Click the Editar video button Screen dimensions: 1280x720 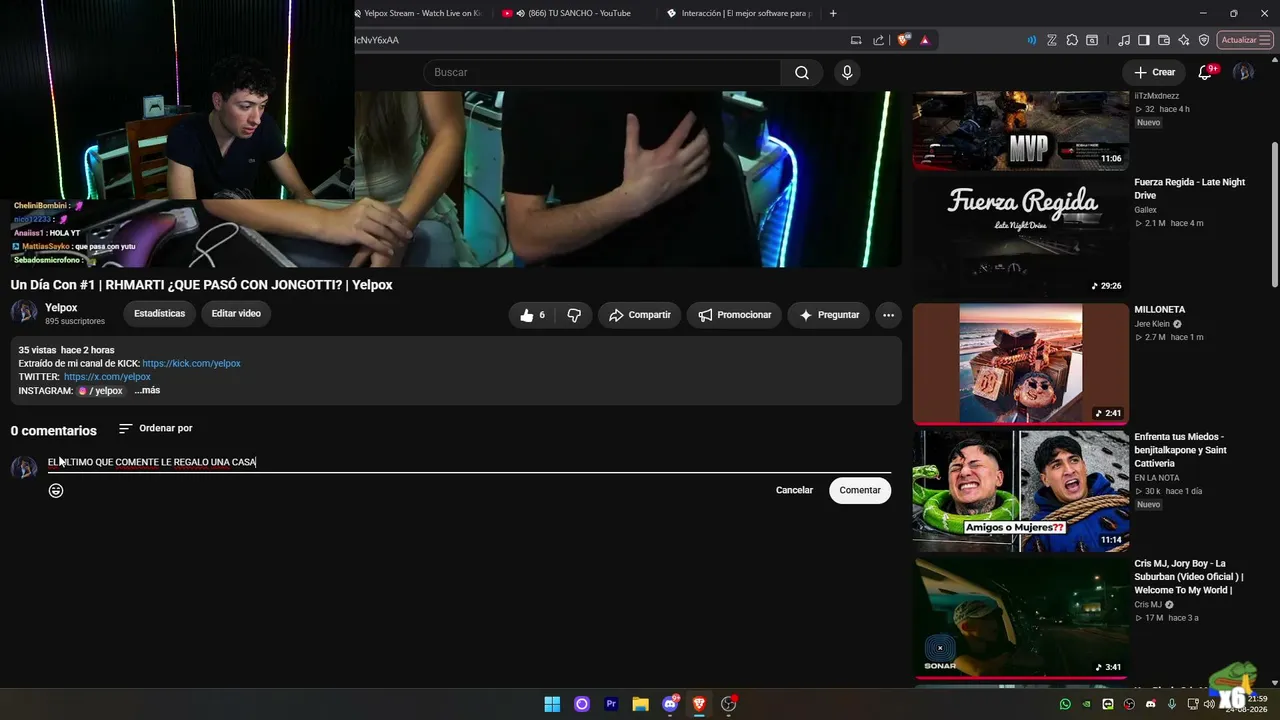[236, 313]
